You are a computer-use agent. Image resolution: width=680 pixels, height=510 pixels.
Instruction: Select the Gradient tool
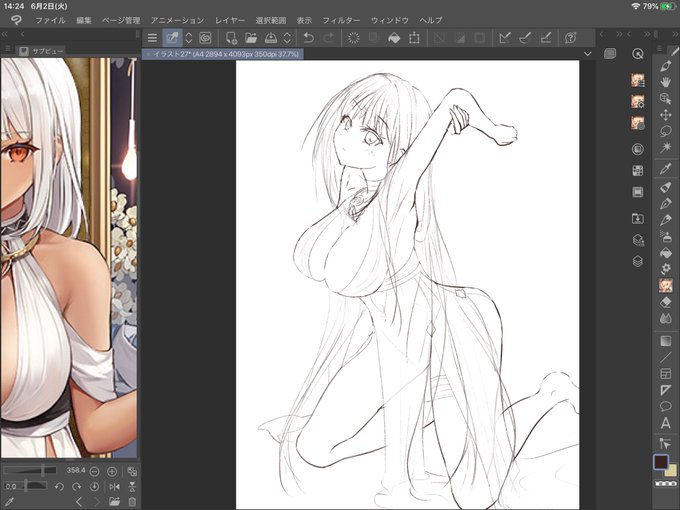(x=666, y=341)
